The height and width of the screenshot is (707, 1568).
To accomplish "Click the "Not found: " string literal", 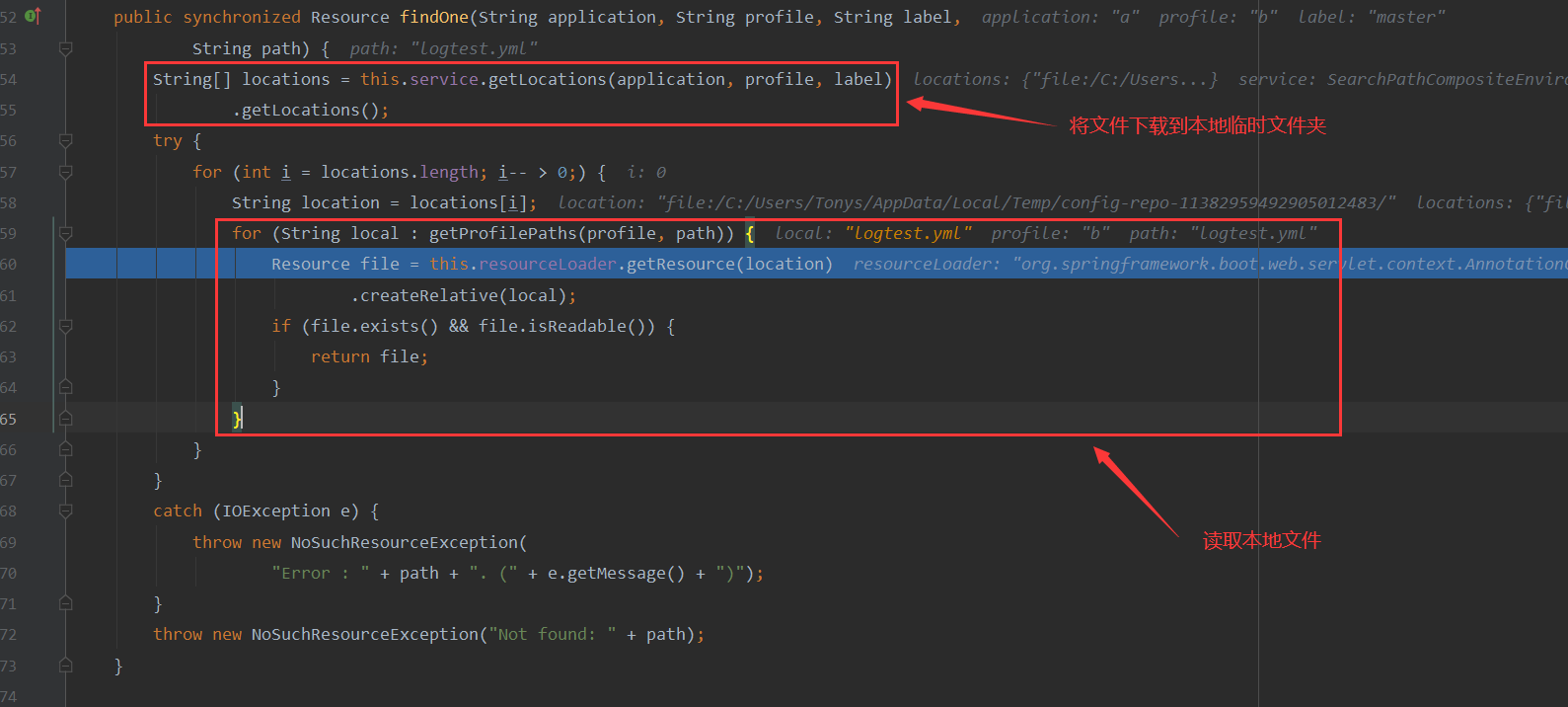I will 553,634.
